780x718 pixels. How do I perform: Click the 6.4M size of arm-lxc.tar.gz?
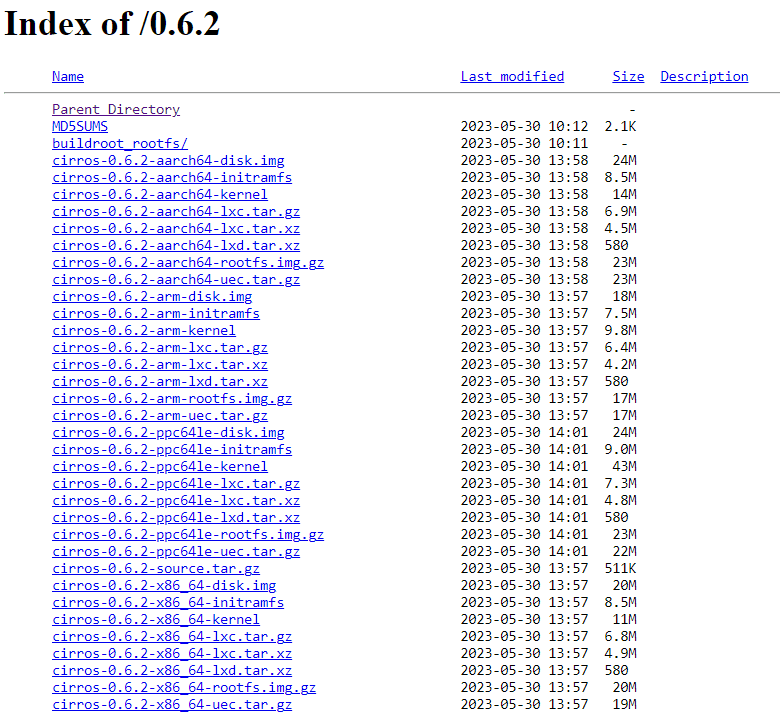click(620, 347)
